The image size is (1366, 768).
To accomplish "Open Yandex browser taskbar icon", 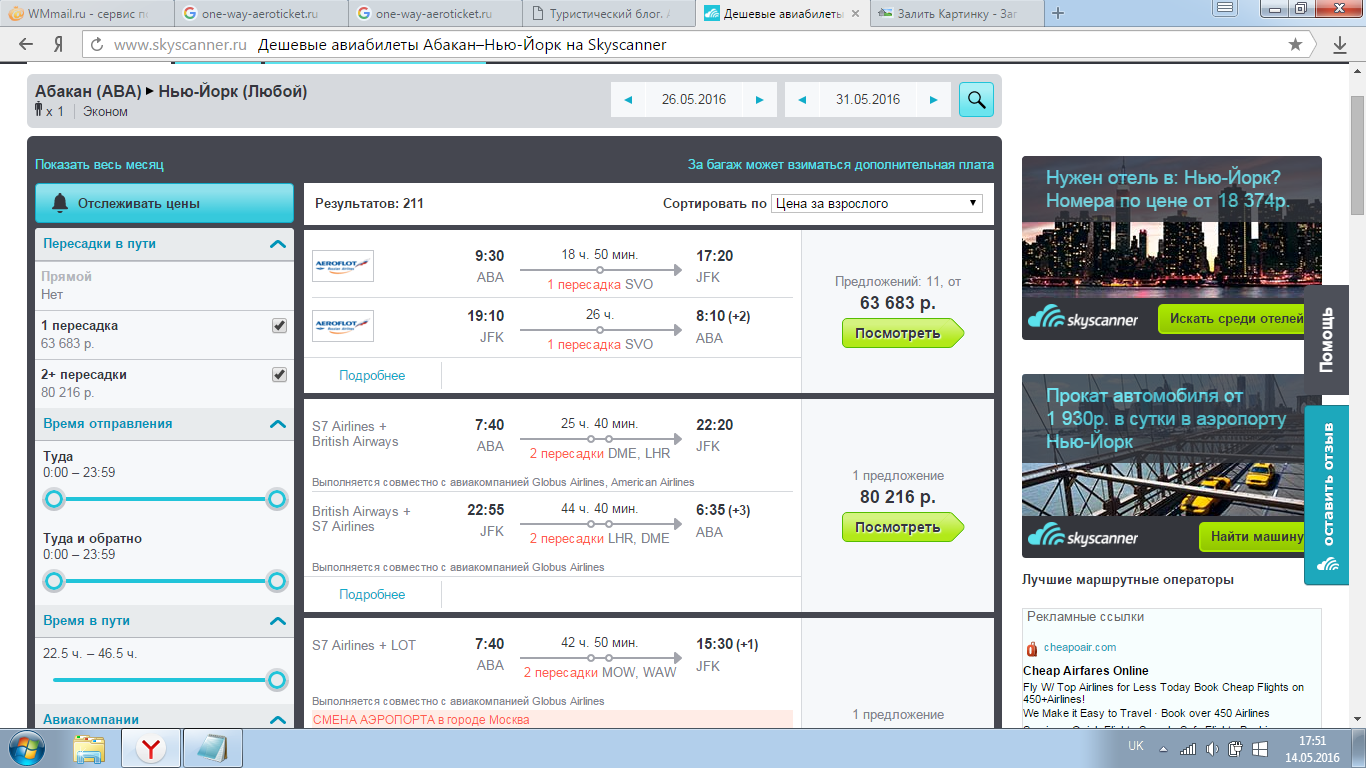I will pos(151,748).
